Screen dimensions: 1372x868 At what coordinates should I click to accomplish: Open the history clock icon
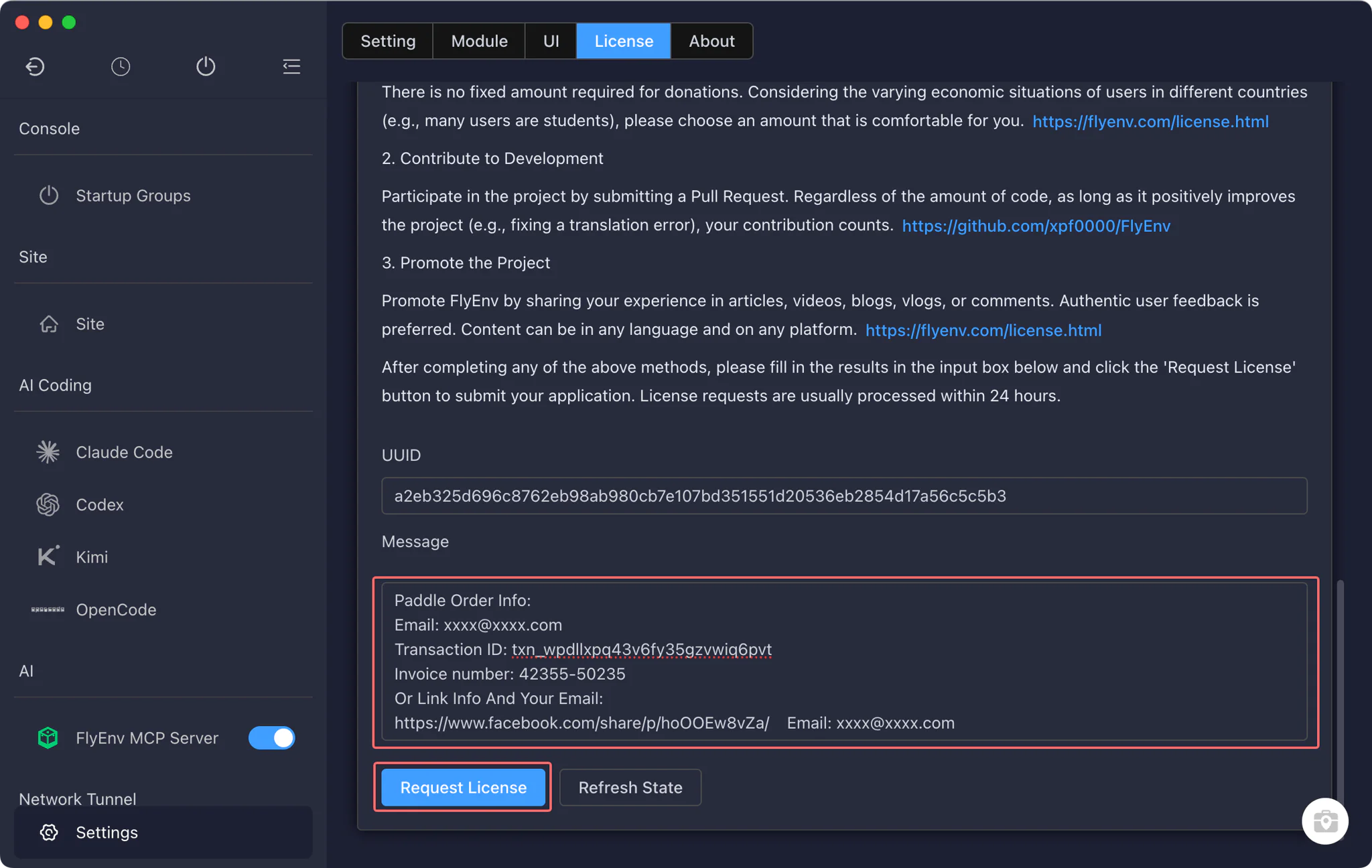click(x=121, y=66)
